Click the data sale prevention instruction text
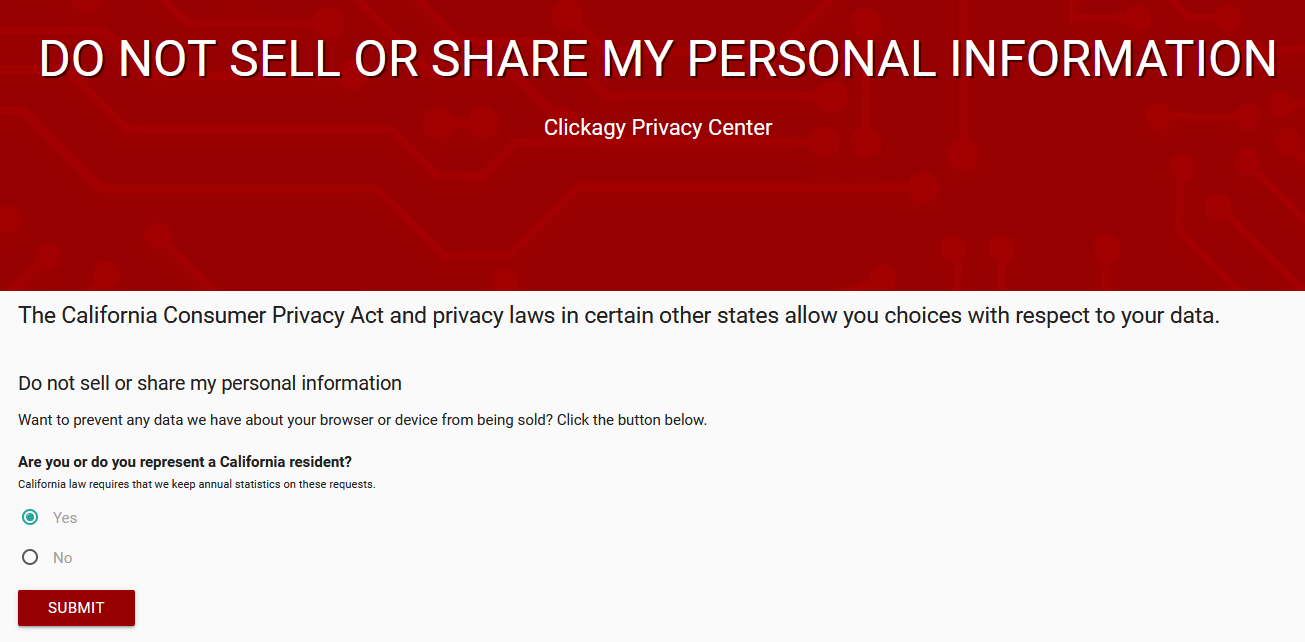Viewport: 1305px width, 642px height. pyautogui.click(x=362, y=419)
